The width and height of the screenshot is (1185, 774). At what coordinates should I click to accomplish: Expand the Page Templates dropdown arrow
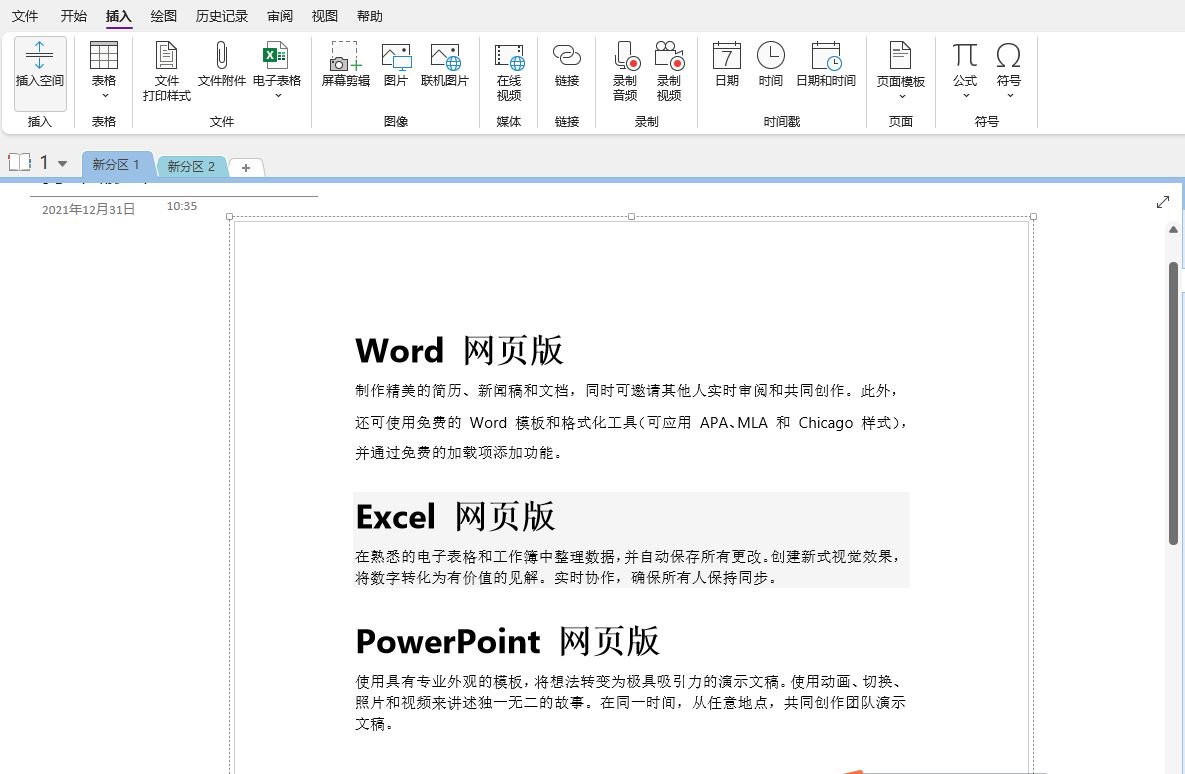click(901, 96)
